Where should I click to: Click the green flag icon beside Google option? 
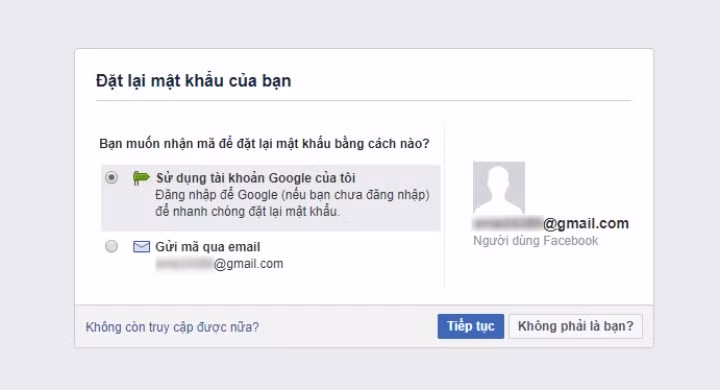[x=141, y=177]
